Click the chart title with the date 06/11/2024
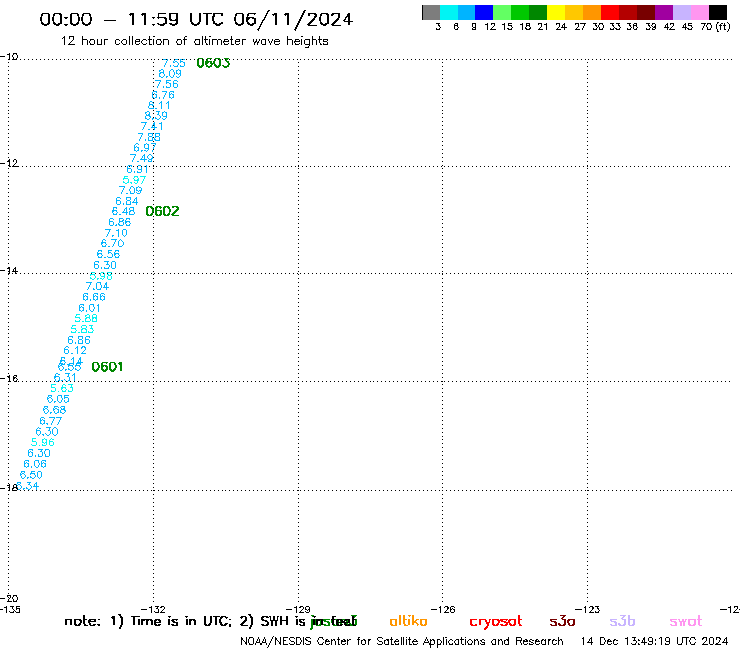 (196, 20)
